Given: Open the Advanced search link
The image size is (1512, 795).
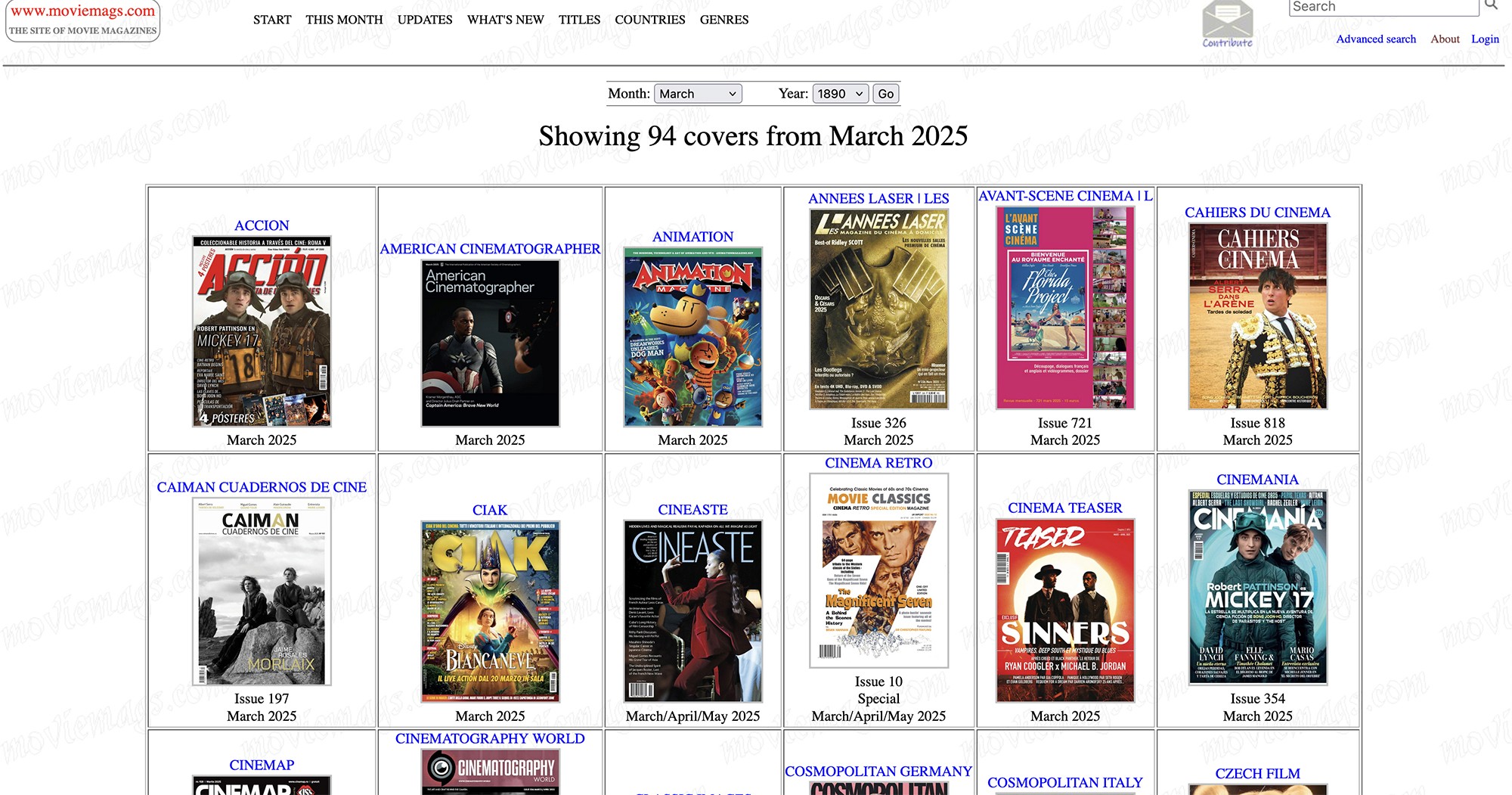Looking at the screenshot, I should (1376, 39).
